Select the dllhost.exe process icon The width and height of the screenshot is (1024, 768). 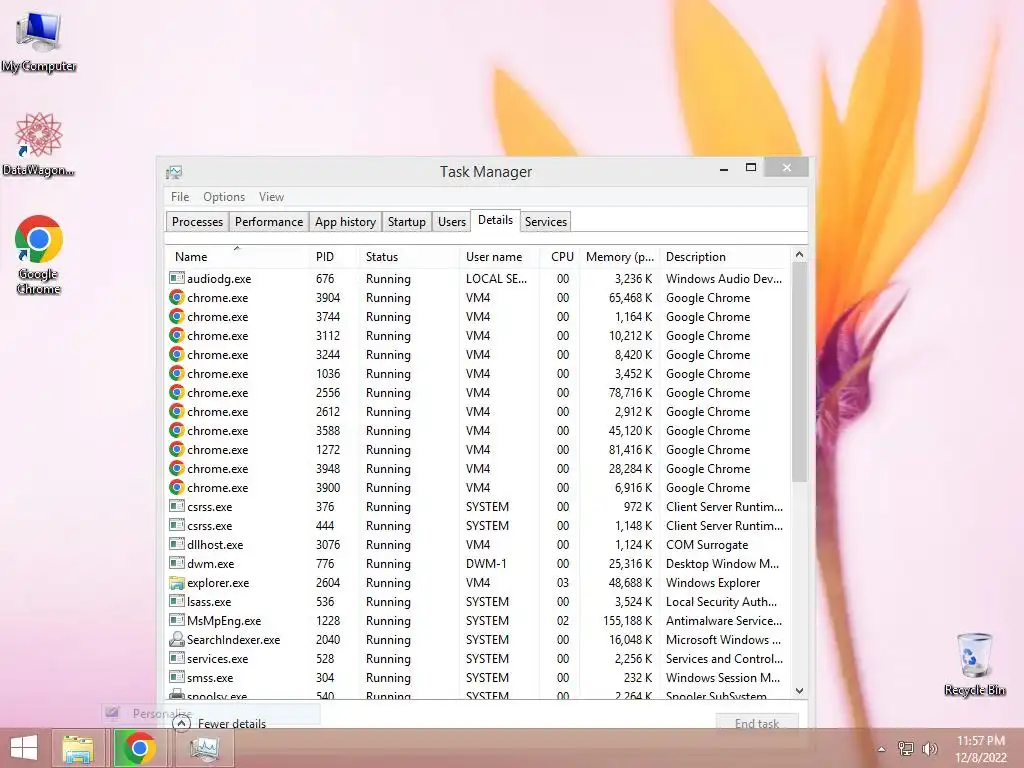(176, 544)
